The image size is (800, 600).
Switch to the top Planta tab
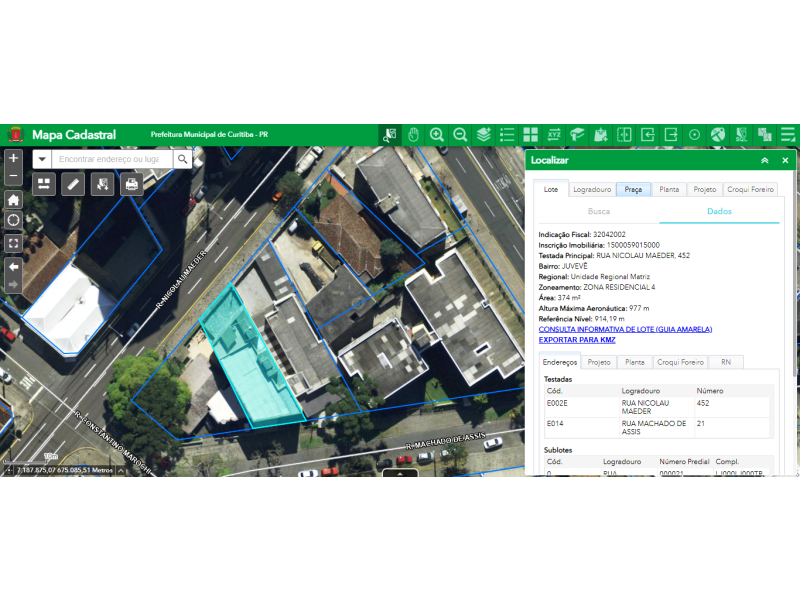point(669,189)
